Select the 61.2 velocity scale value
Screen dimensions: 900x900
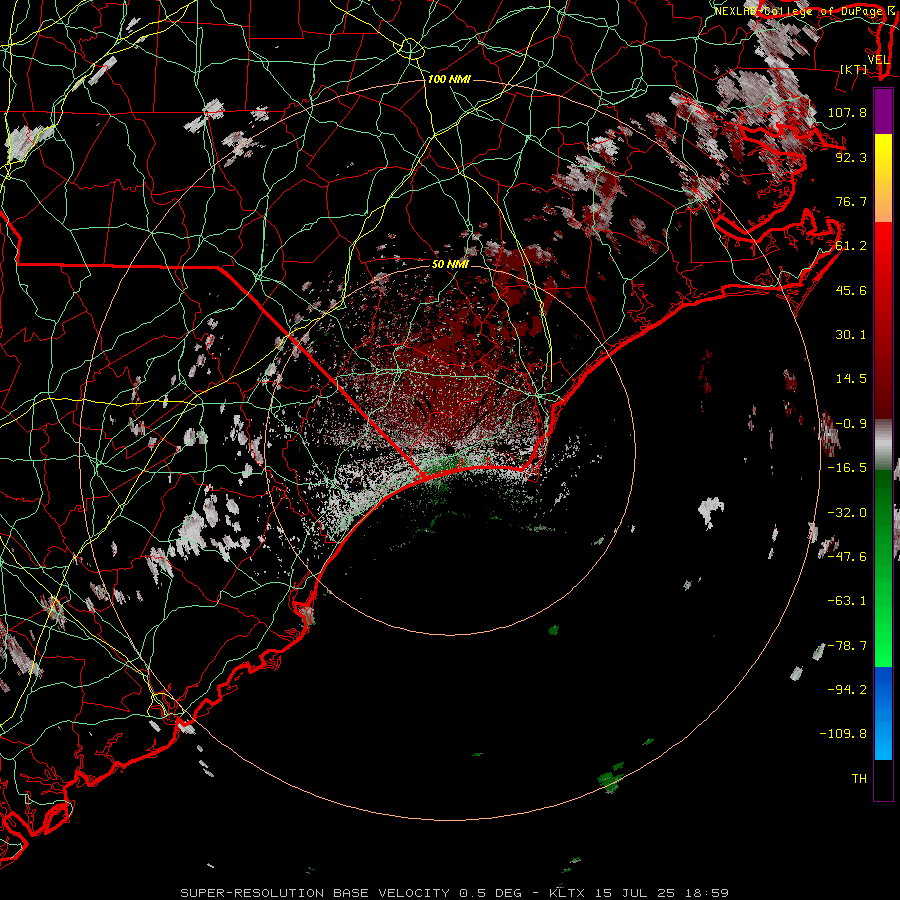[x=851, y=246]
